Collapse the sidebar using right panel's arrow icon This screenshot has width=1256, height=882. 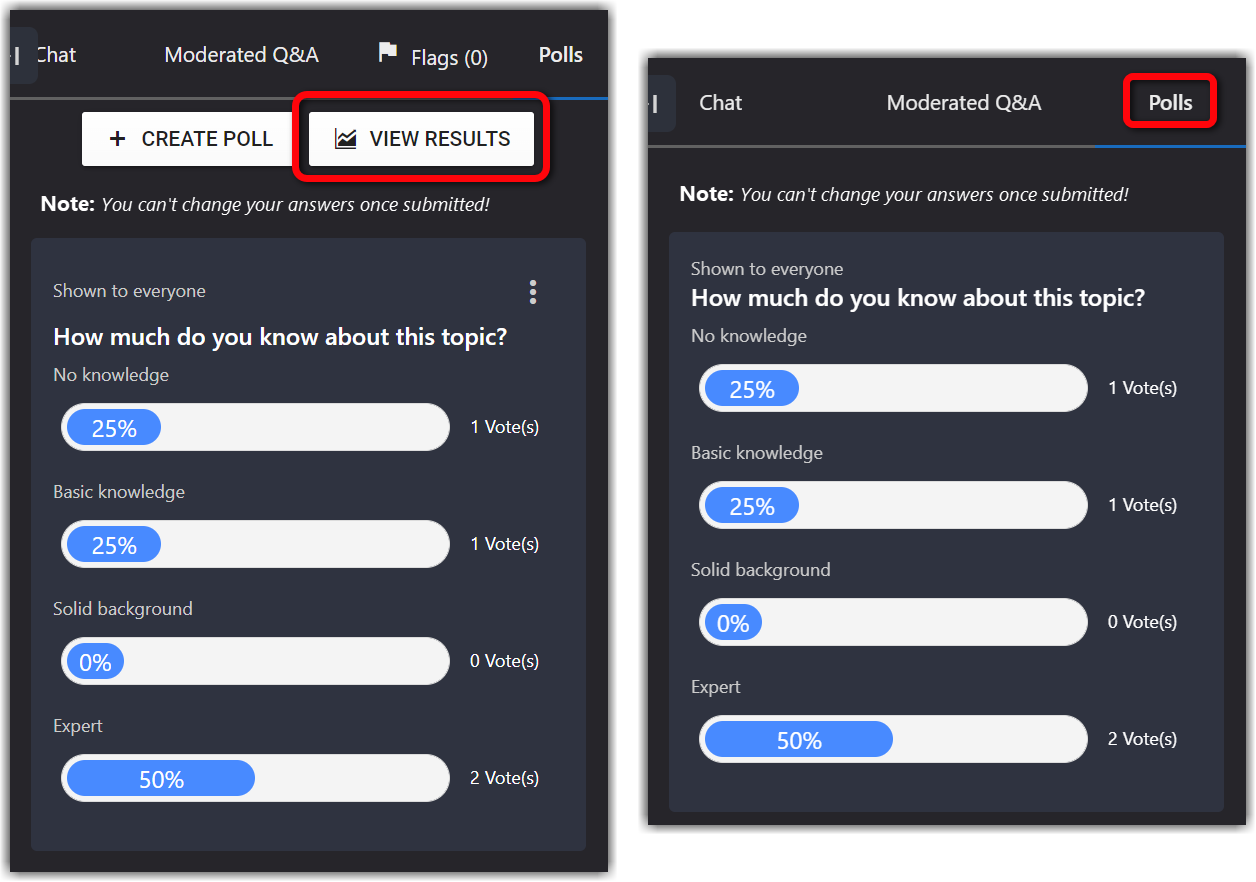coord(660,103)
